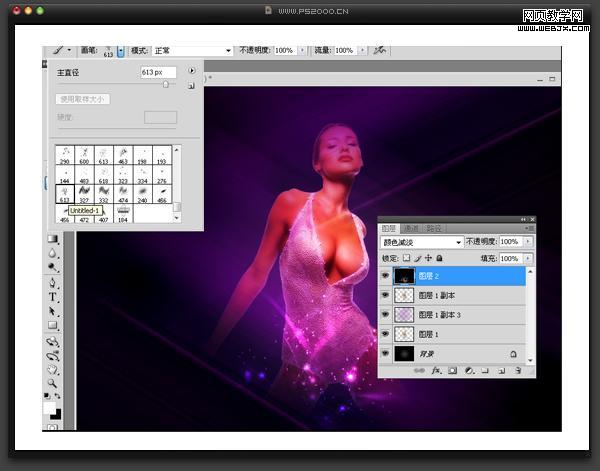Image resolution: width=600 pixels, height=471 pixels.
Task: Hide the 背景 layer eye icon
Action: click(x=385, y=353)
